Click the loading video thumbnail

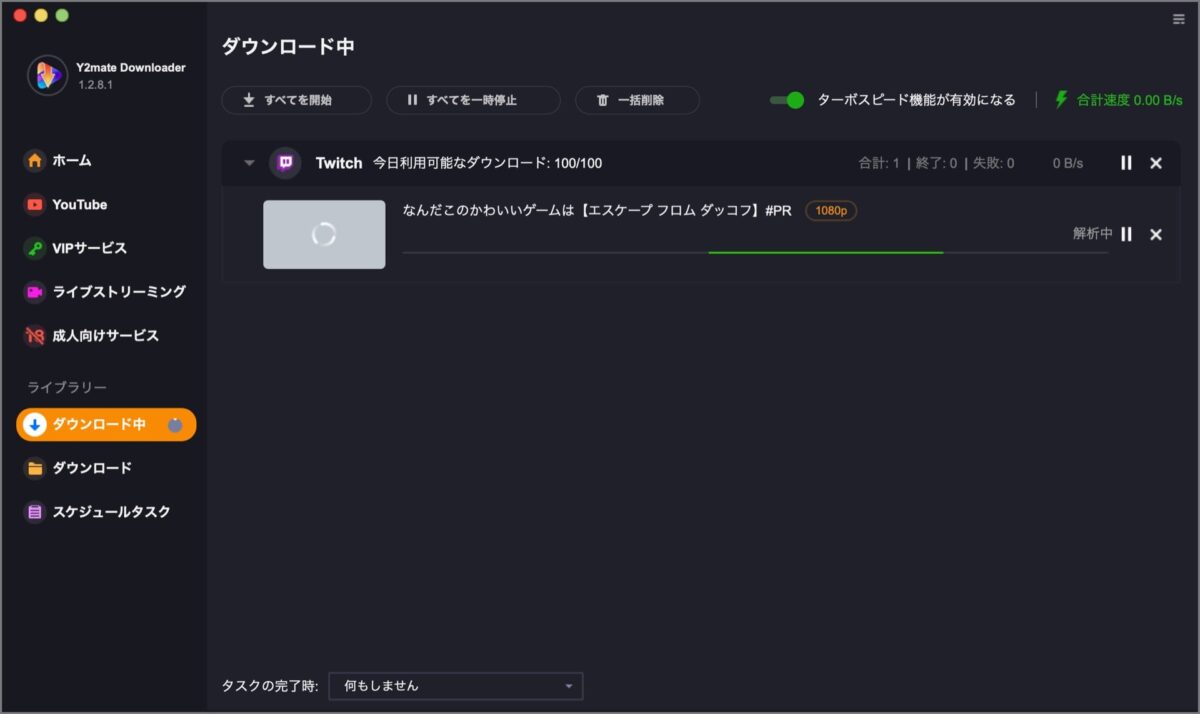[x=324, y=234]
